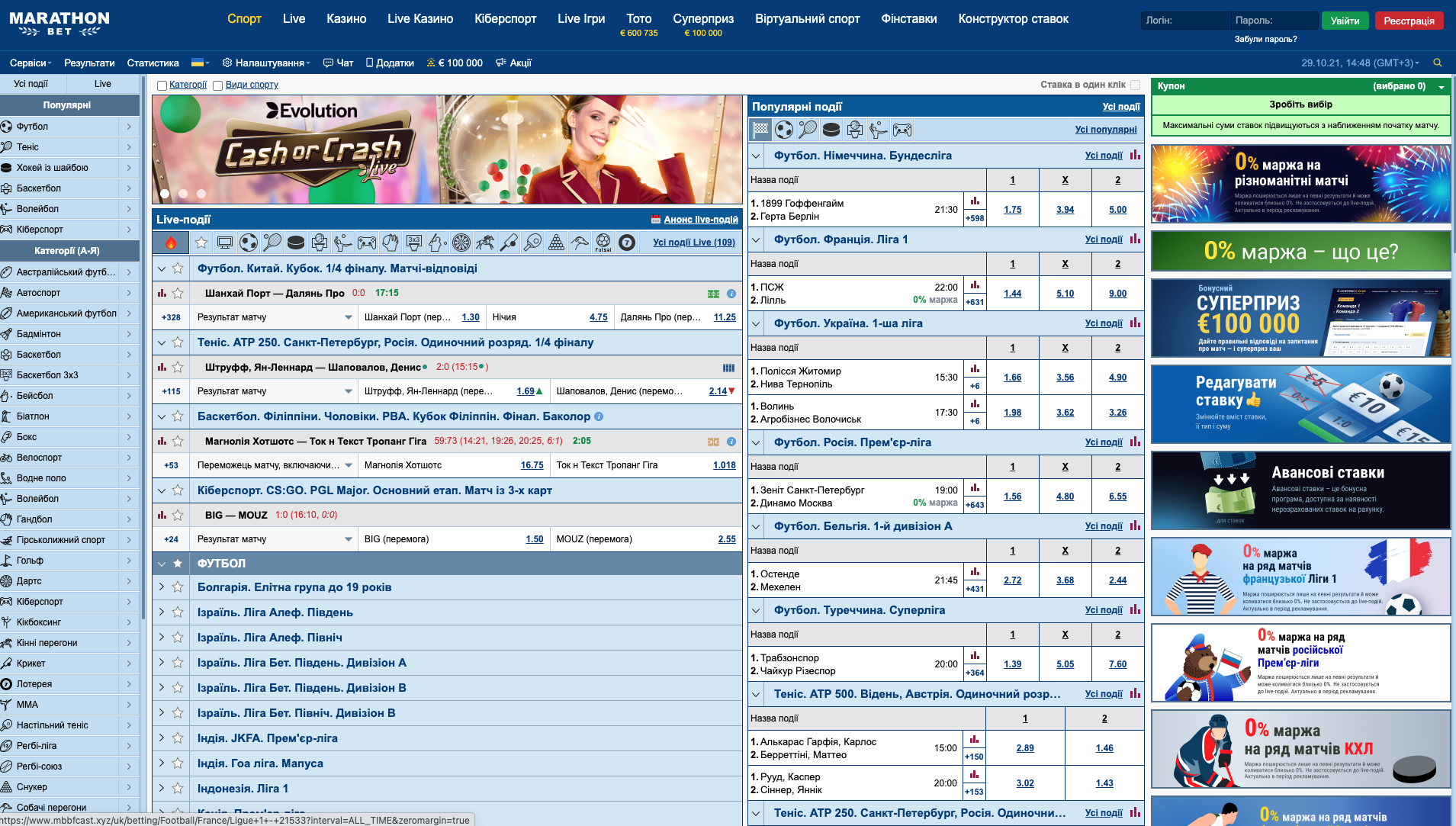Select the fire icon for hot live events
Image resolution: width=1456 pixels, height=826 pixels.
pyautogui.click(x=171, y=243)
